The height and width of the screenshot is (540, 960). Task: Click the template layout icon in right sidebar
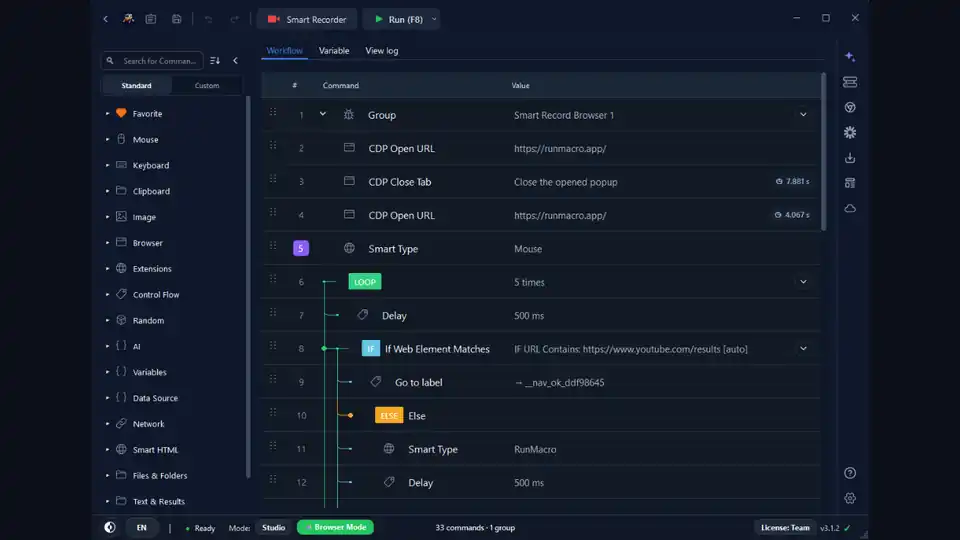(x=850, y=183)
